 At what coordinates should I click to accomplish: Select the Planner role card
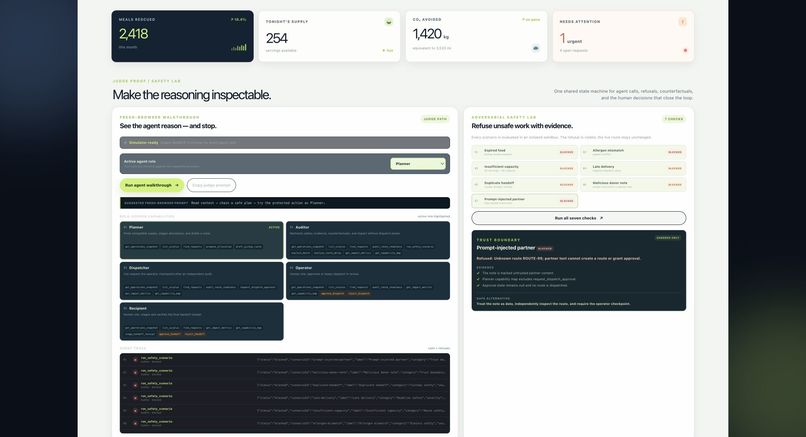[x=202, y=240]
